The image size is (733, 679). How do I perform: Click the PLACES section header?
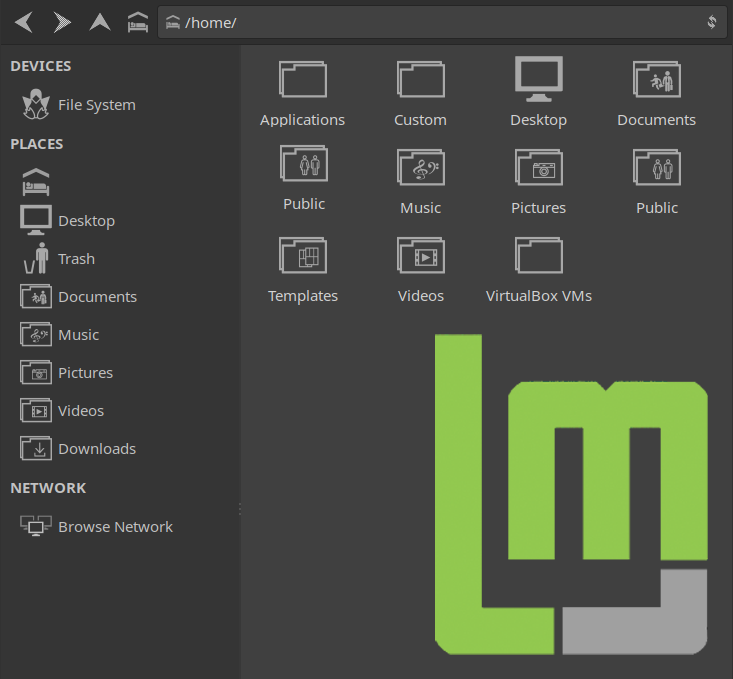click(x=36, y=144)
